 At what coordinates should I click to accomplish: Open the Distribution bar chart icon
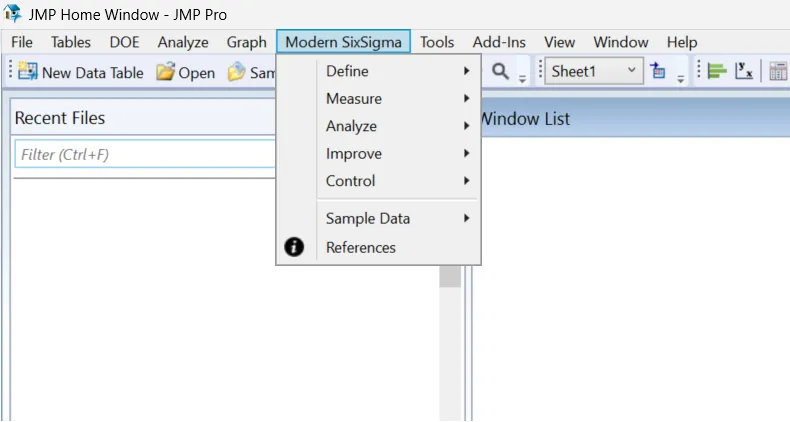pos(716,71)
